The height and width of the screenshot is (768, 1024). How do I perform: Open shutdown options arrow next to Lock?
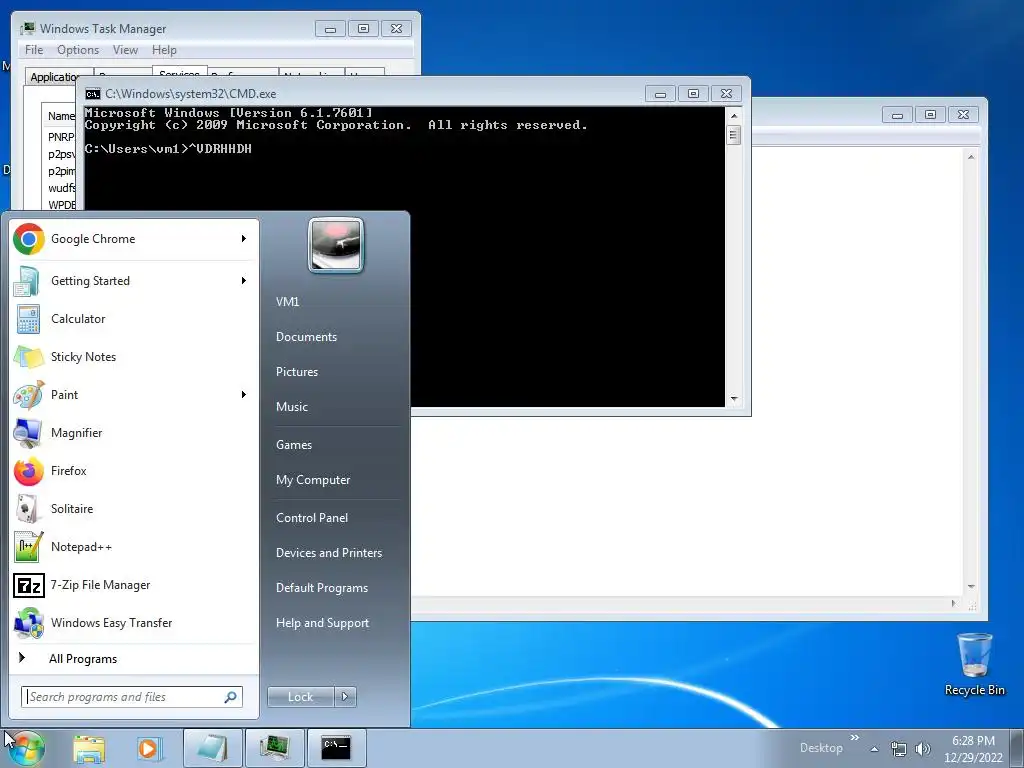(345, 697)
